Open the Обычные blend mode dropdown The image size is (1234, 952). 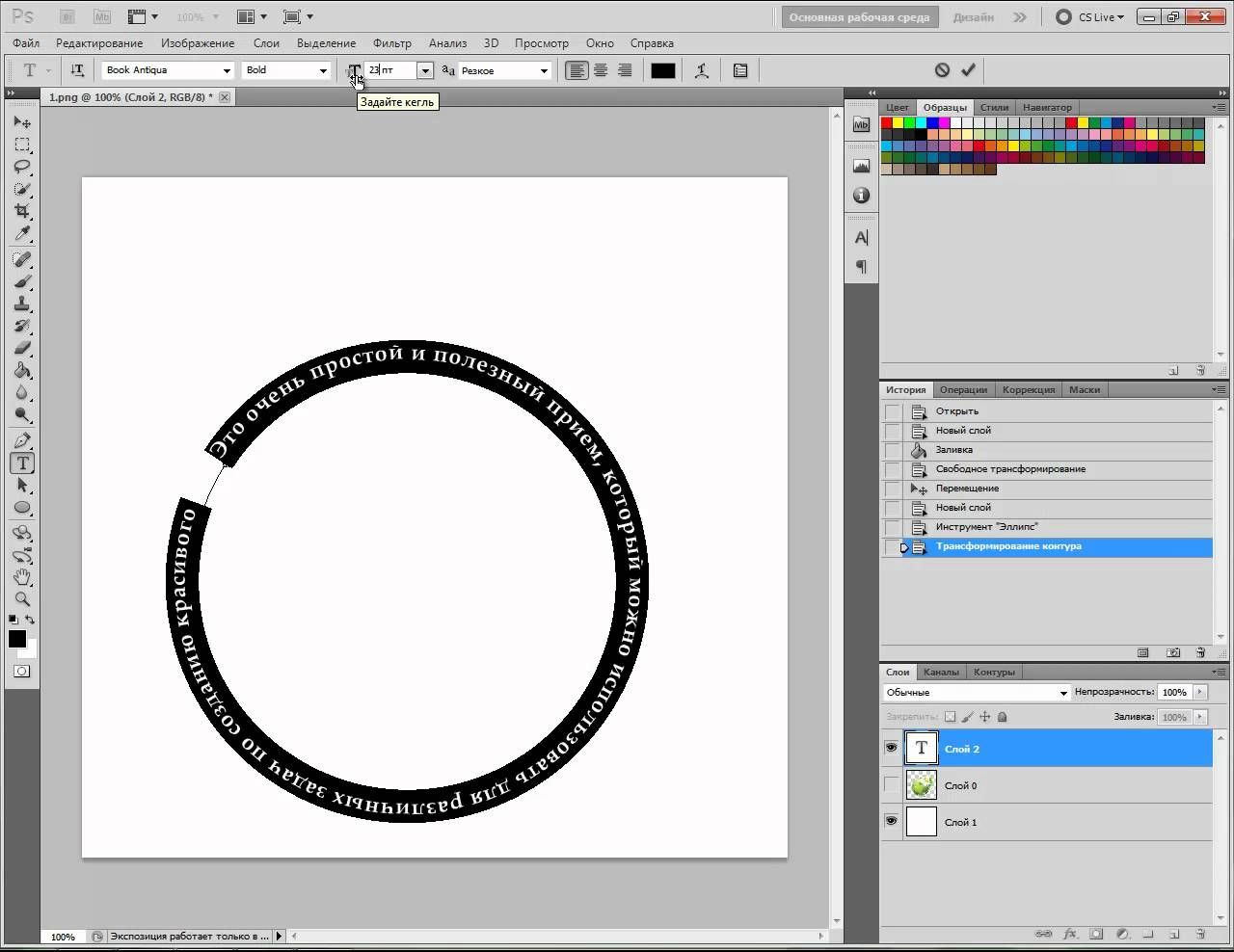(x=977, y=693)
